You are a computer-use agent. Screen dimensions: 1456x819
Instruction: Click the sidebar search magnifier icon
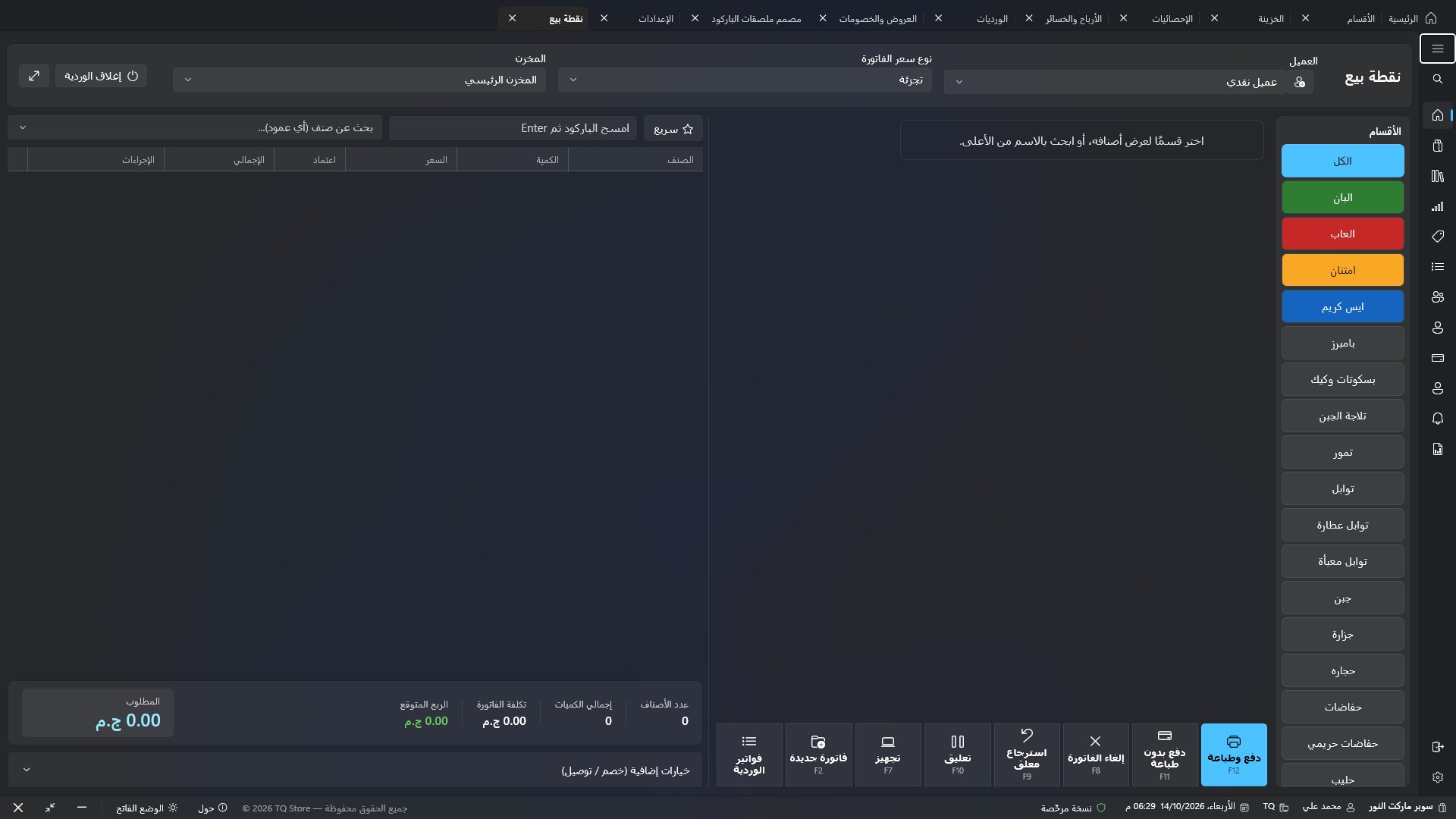(1437, 79)
